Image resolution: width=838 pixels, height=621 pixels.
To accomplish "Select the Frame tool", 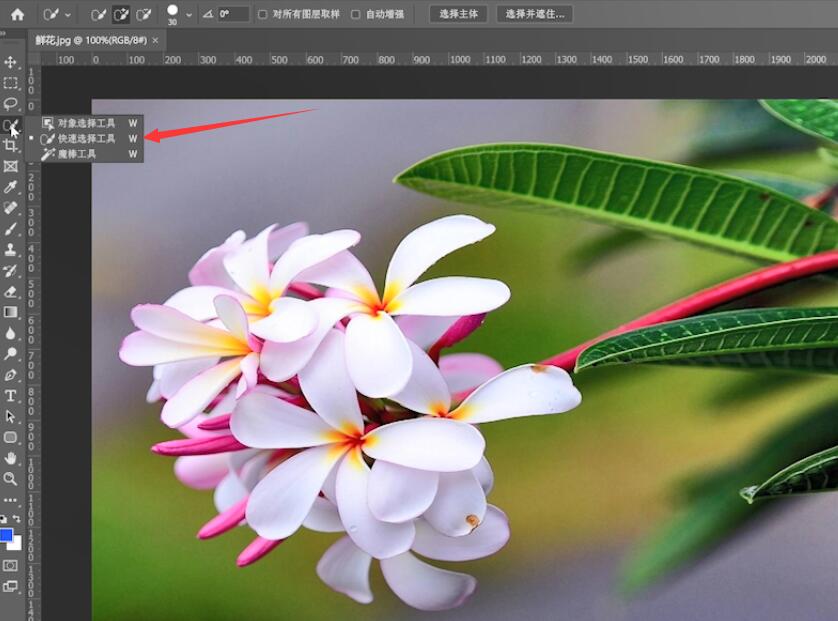I will 10,166.
